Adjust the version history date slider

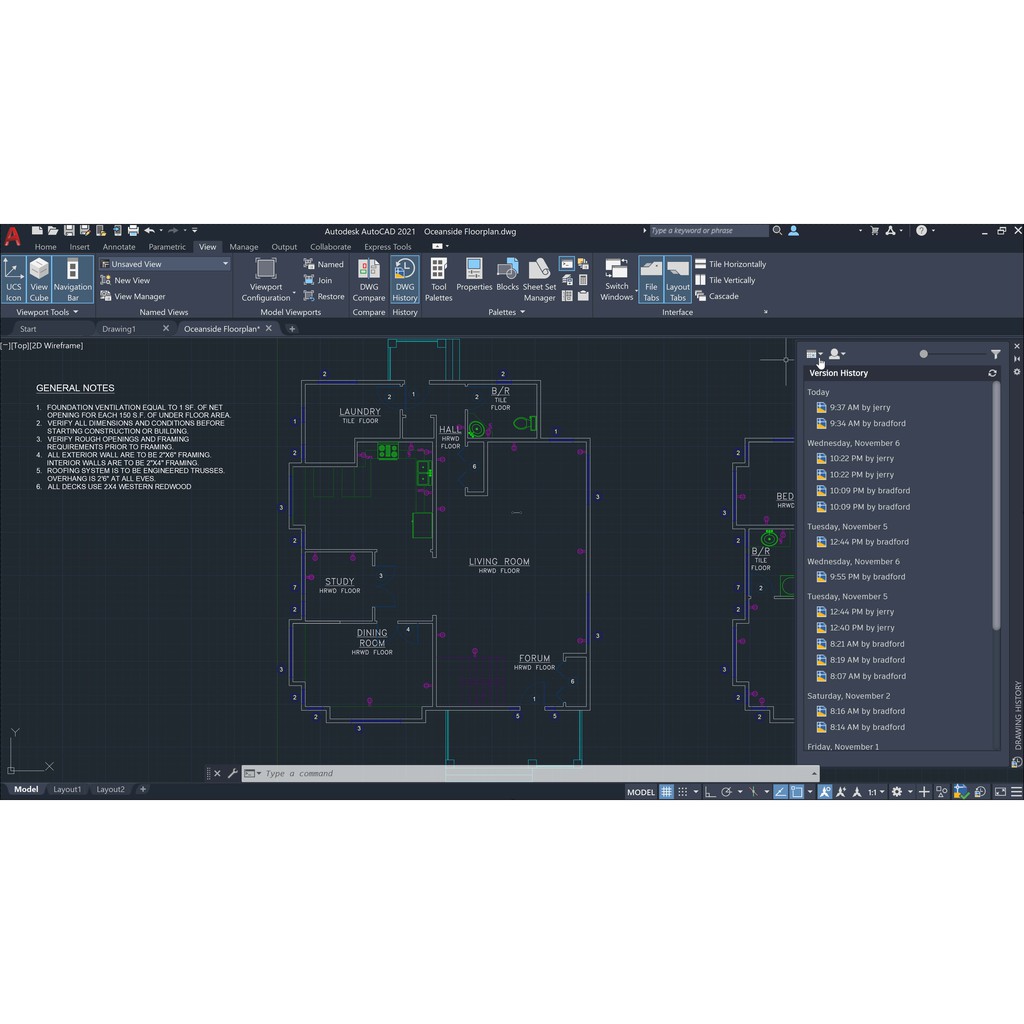point(923,354)
